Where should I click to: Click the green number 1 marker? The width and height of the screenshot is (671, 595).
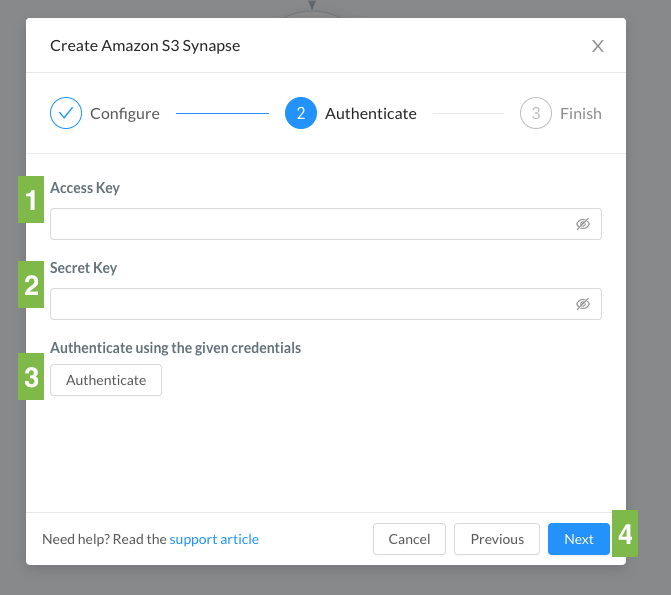tap(31, 199)
